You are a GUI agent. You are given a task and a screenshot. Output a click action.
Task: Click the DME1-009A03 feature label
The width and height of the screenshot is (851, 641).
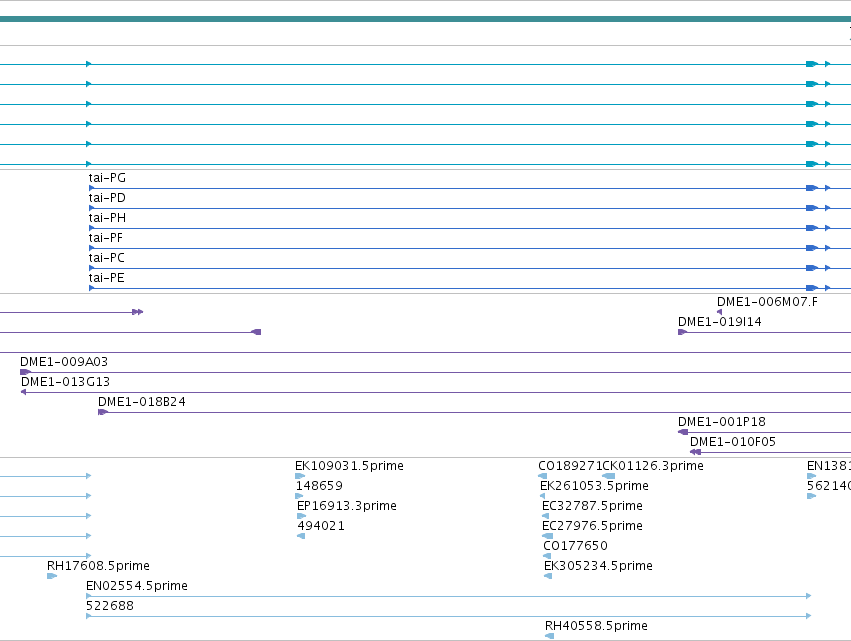[x=64, y=362]
